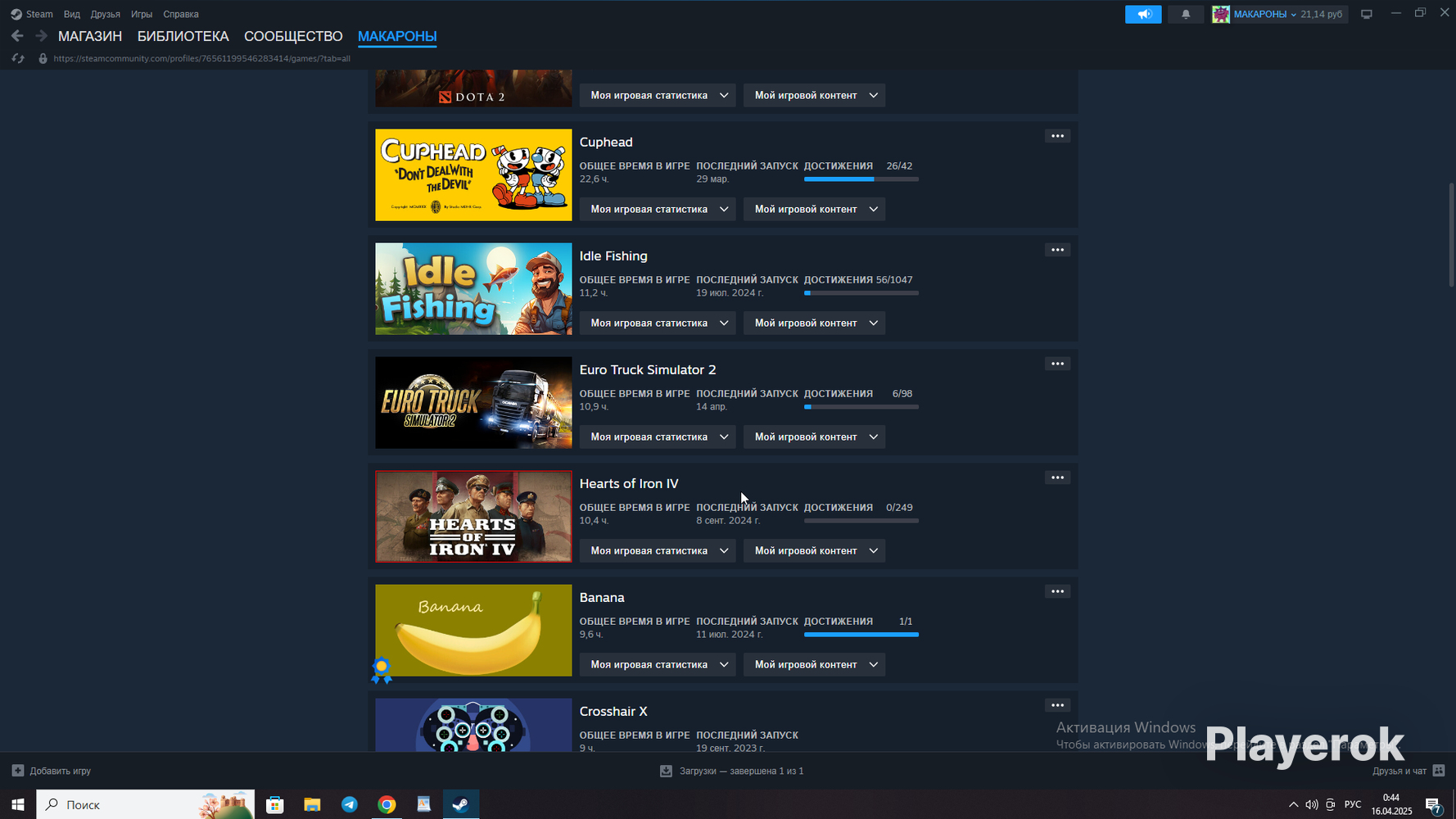Expand Моя игровая статистика for Idle Fishing
Viewport: 1456px width, 819px height.
(x=658, y=323)
